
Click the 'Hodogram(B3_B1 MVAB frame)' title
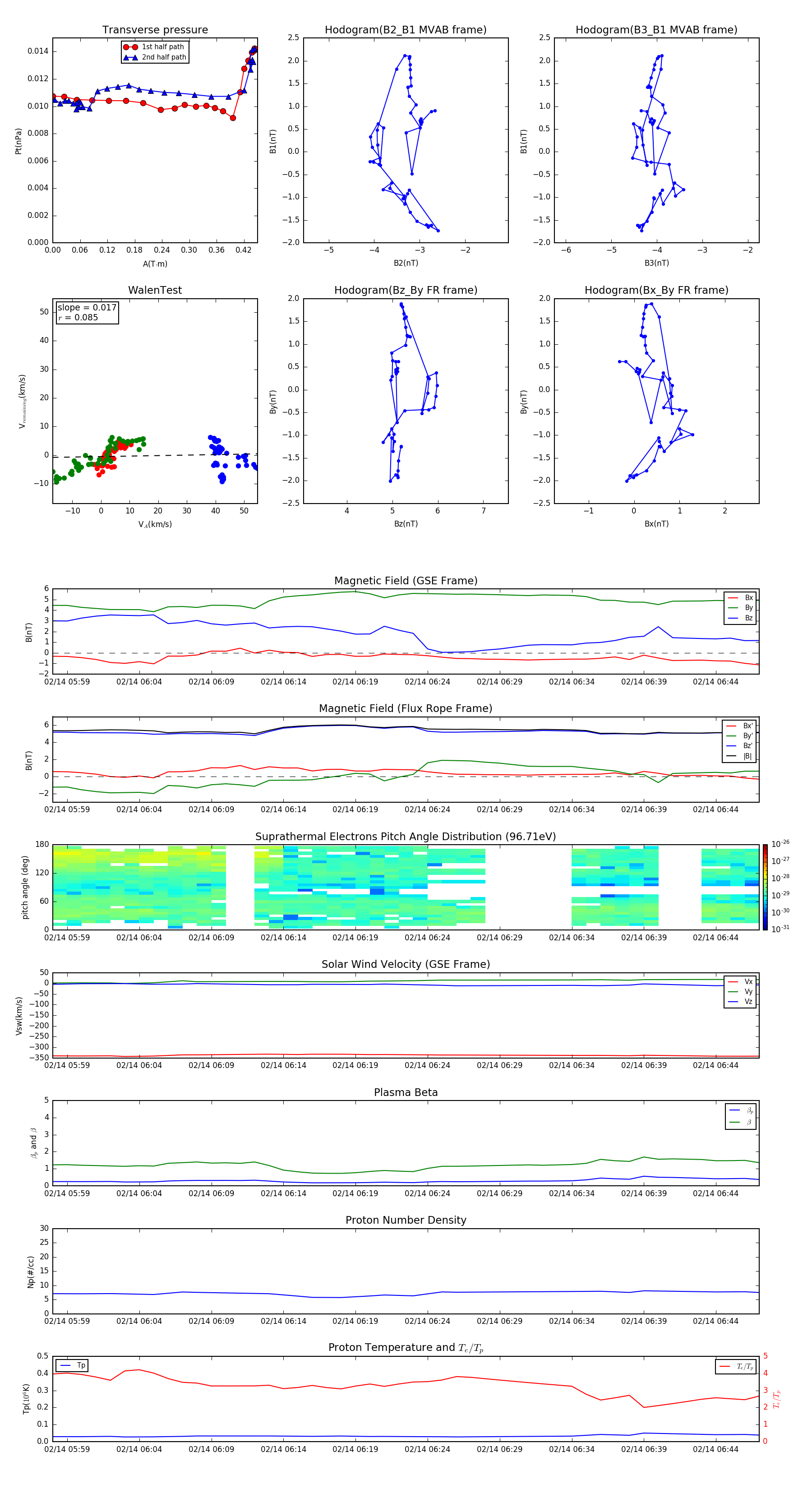tap(656, 30)
